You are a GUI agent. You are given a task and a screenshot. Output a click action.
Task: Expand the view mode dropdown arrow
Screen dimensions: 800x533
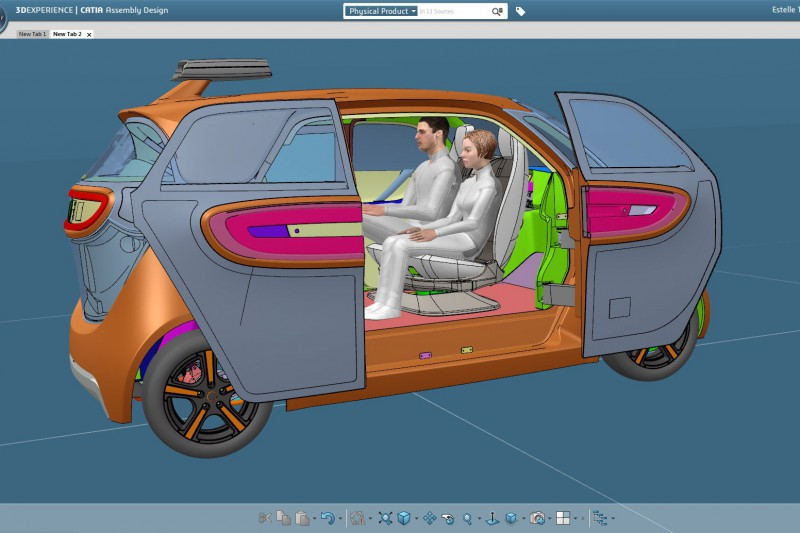click(524, 519)
